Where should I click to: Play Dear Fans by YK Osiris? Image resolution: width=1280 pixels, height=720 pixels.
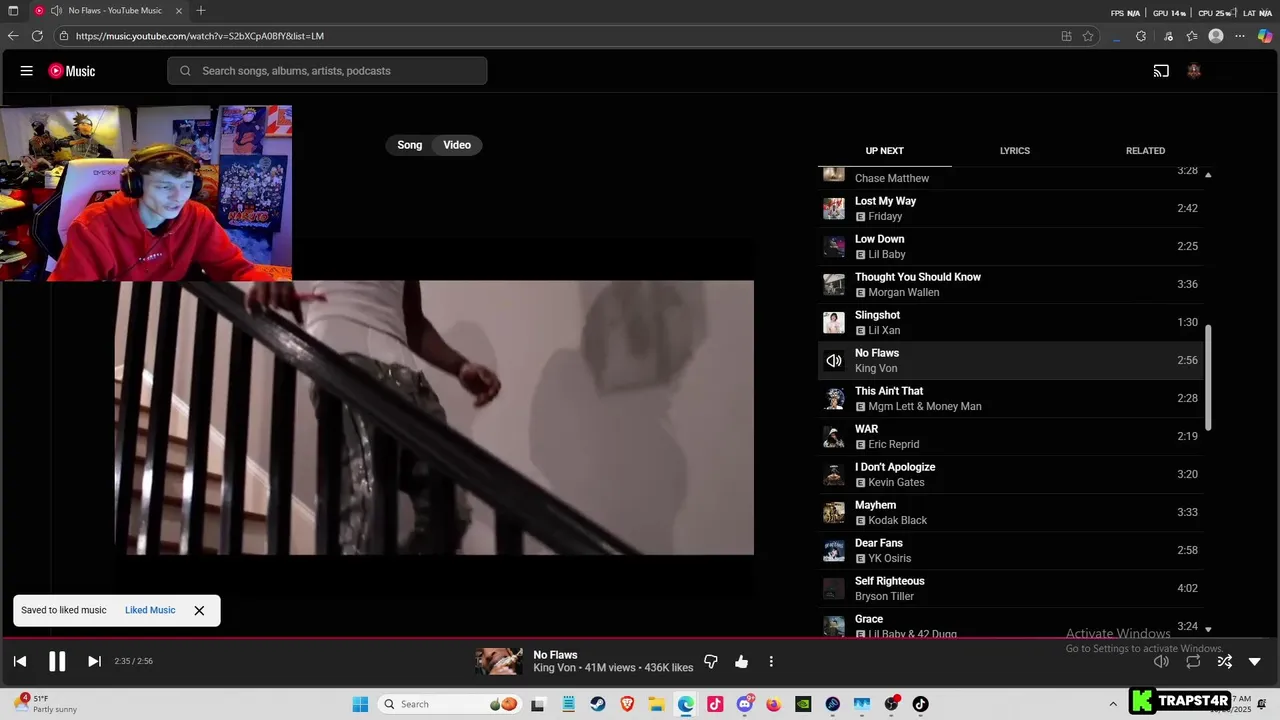(1010, 550)
